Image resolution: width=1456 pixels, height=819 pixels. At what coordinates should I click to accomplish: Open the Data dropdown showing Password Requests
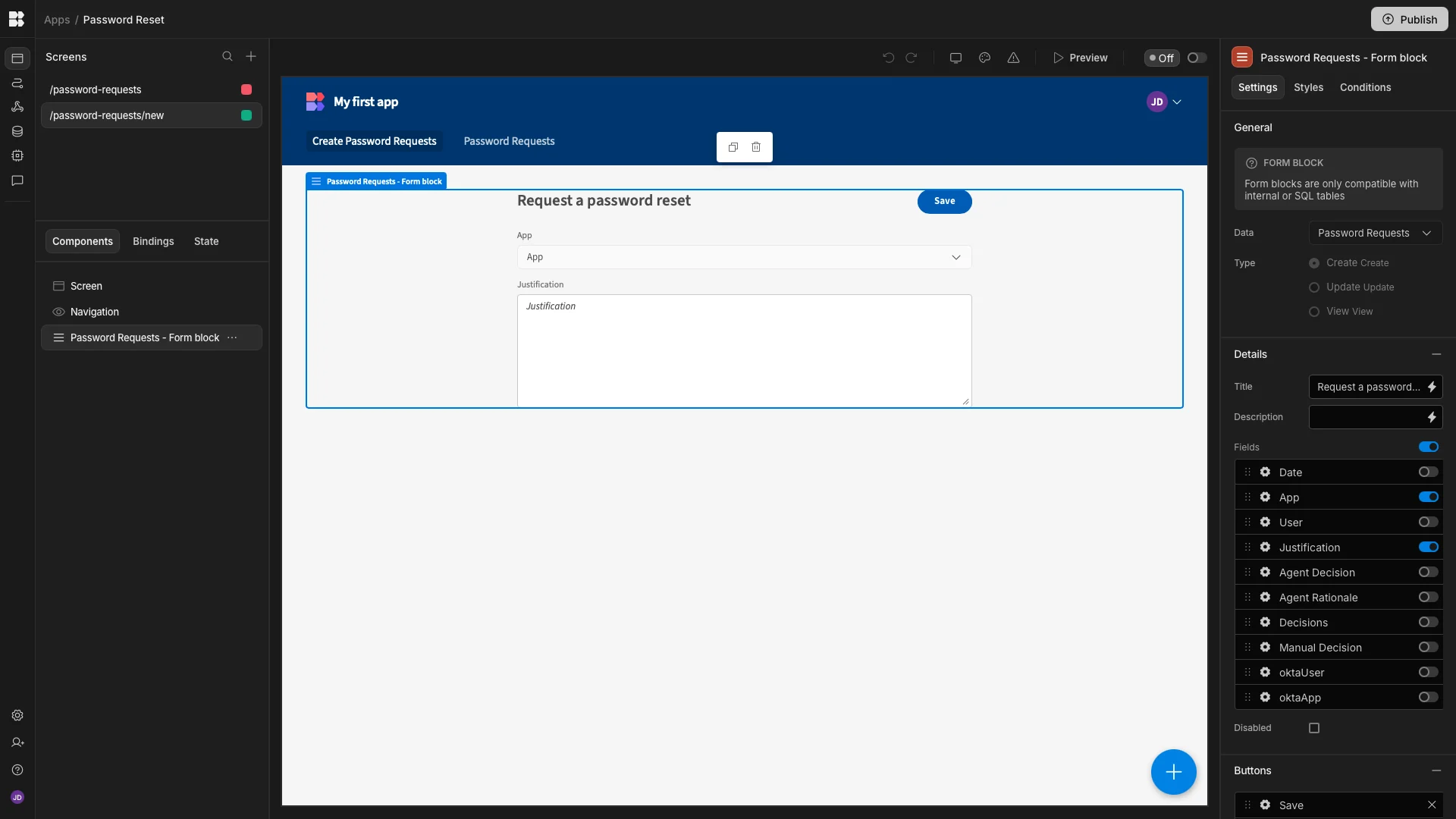pos(1375,233)
